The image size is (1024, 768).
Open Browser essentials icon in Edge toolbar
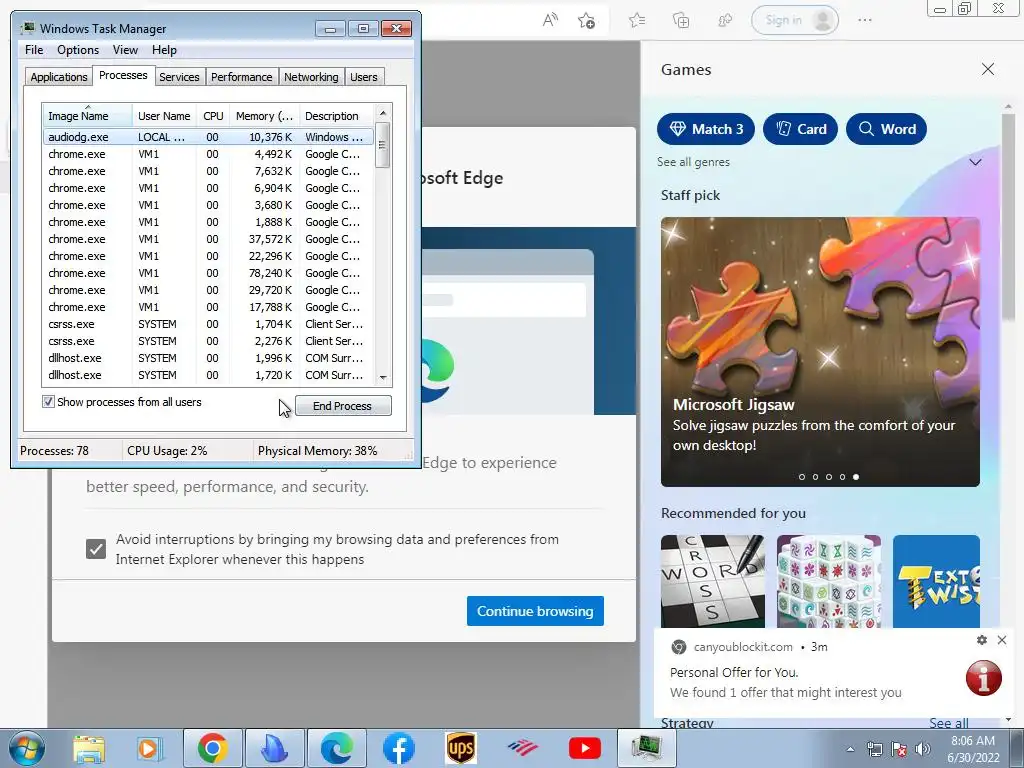[725, 20]
